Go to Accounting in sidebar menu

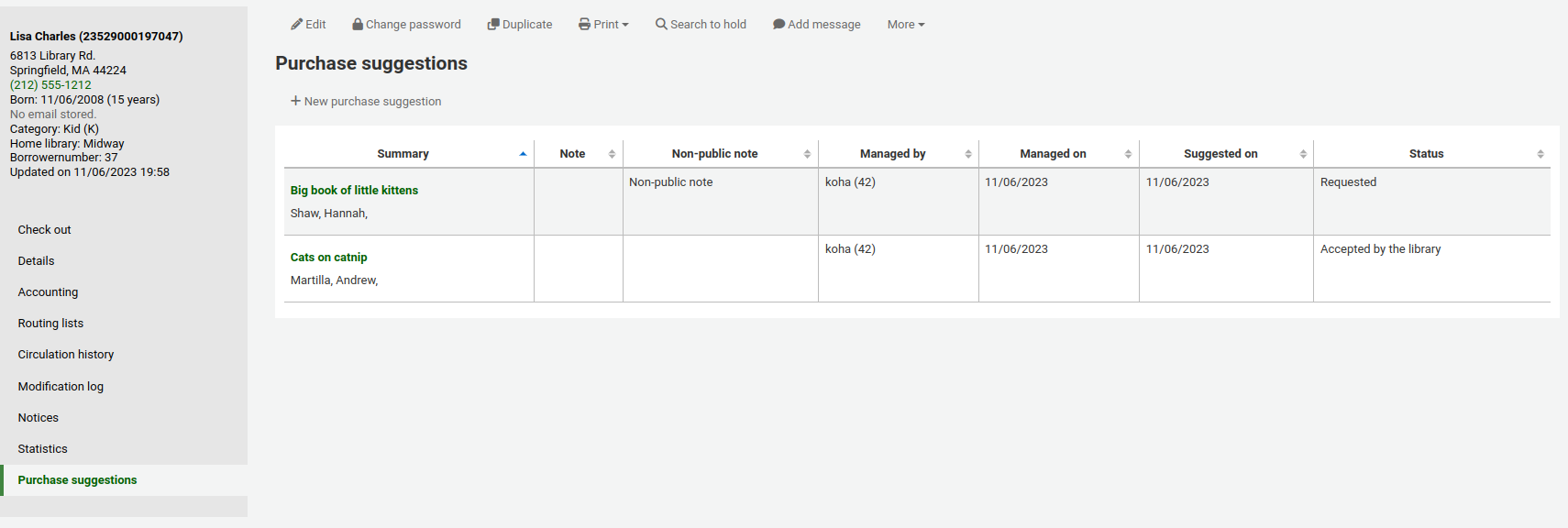tap(48, 292)
